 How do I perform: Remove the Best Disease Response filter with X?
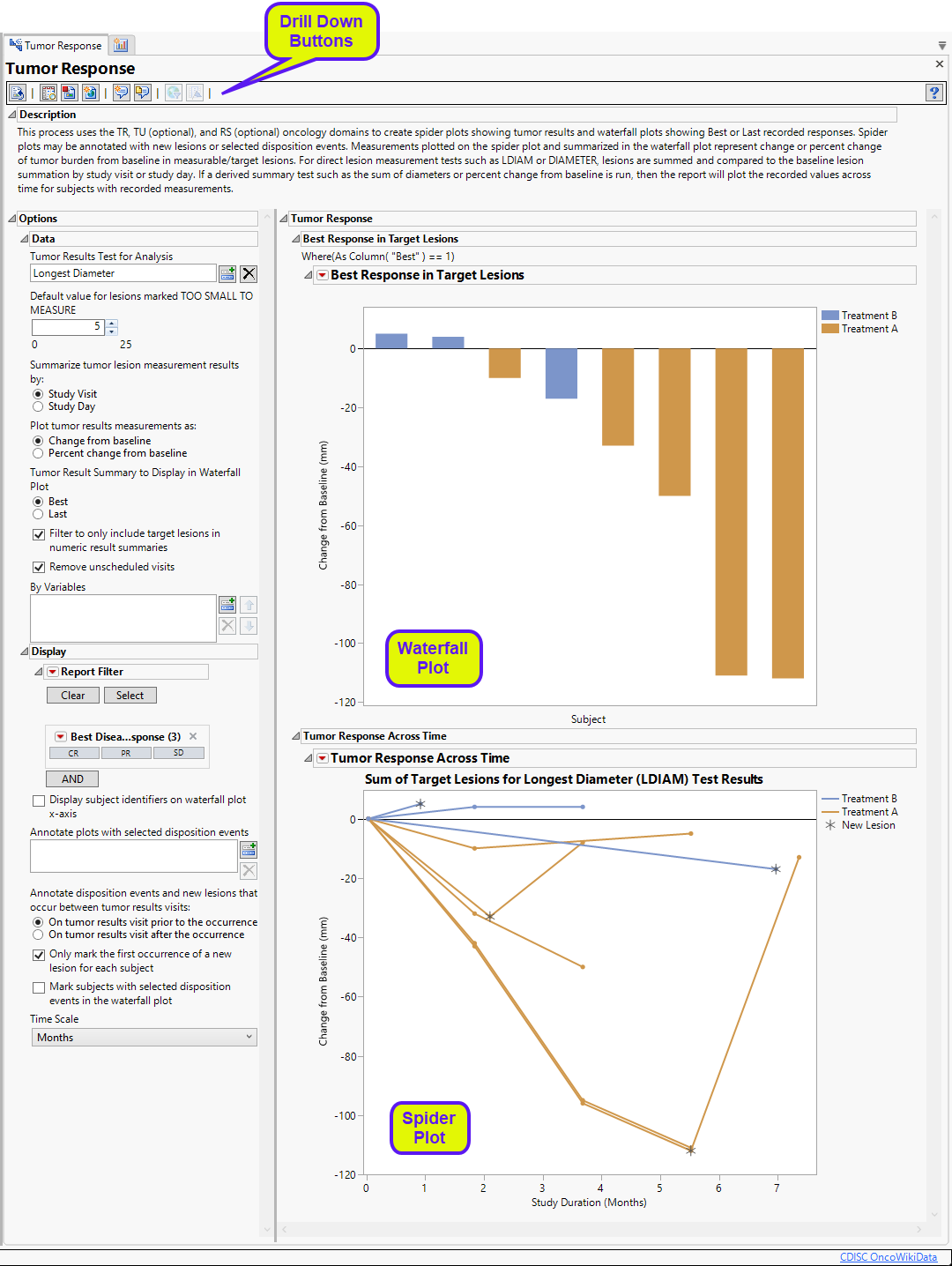(x=193, y=736)
